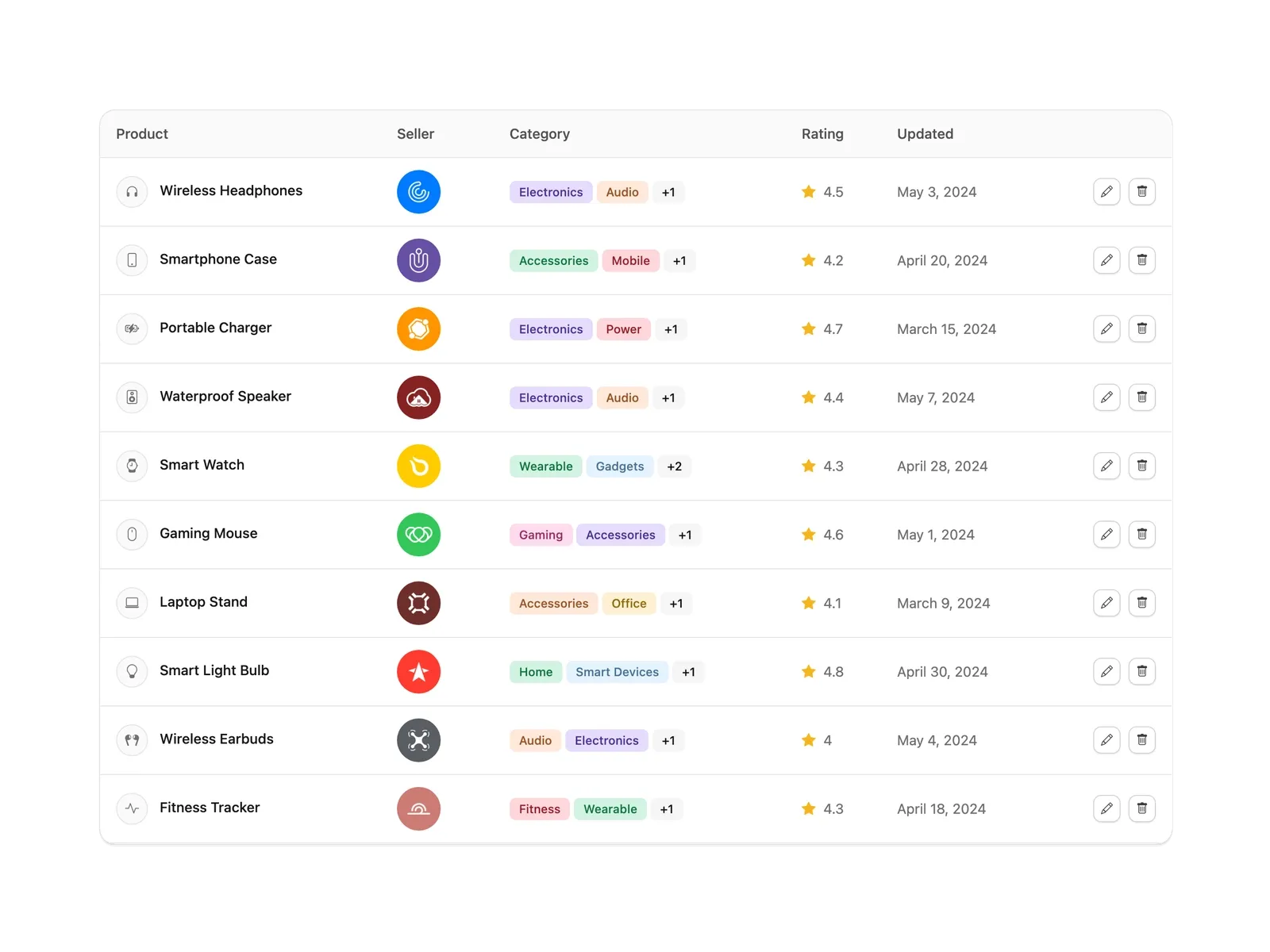Click the dark red seller logo for Waterproof Speaker
The height and width of the screenshot is (952, 1270).
(x=418, y=397)
